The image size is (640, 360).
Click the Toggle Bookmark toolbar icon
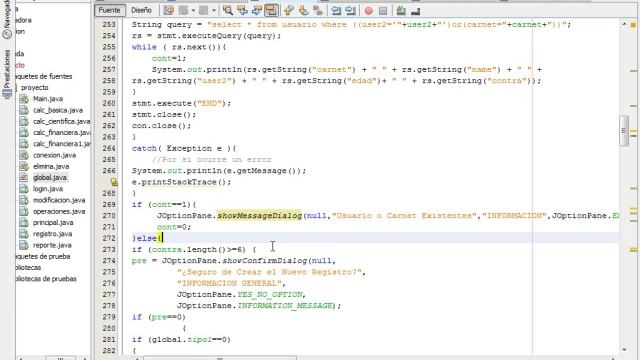[318, 11]
